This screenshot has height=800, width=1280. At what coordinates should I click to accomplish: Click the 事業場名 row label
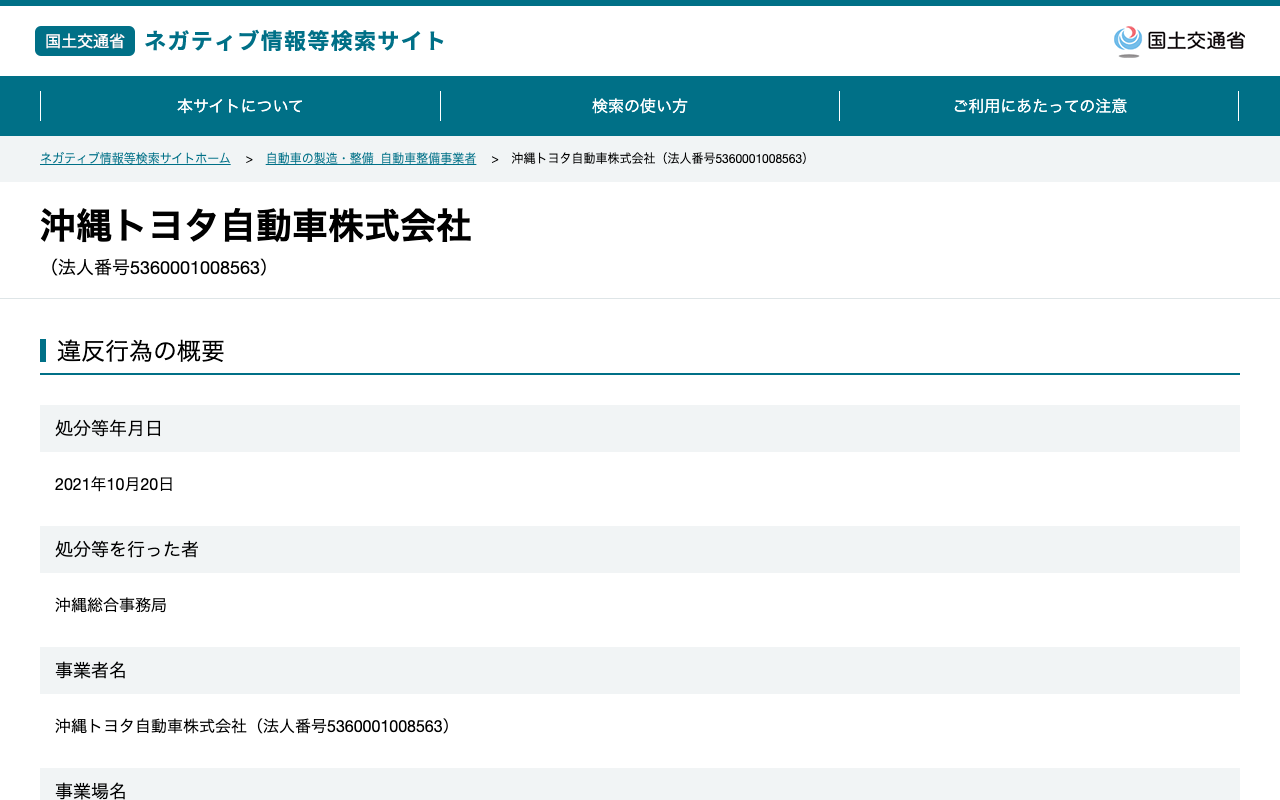tap(640, 785)
